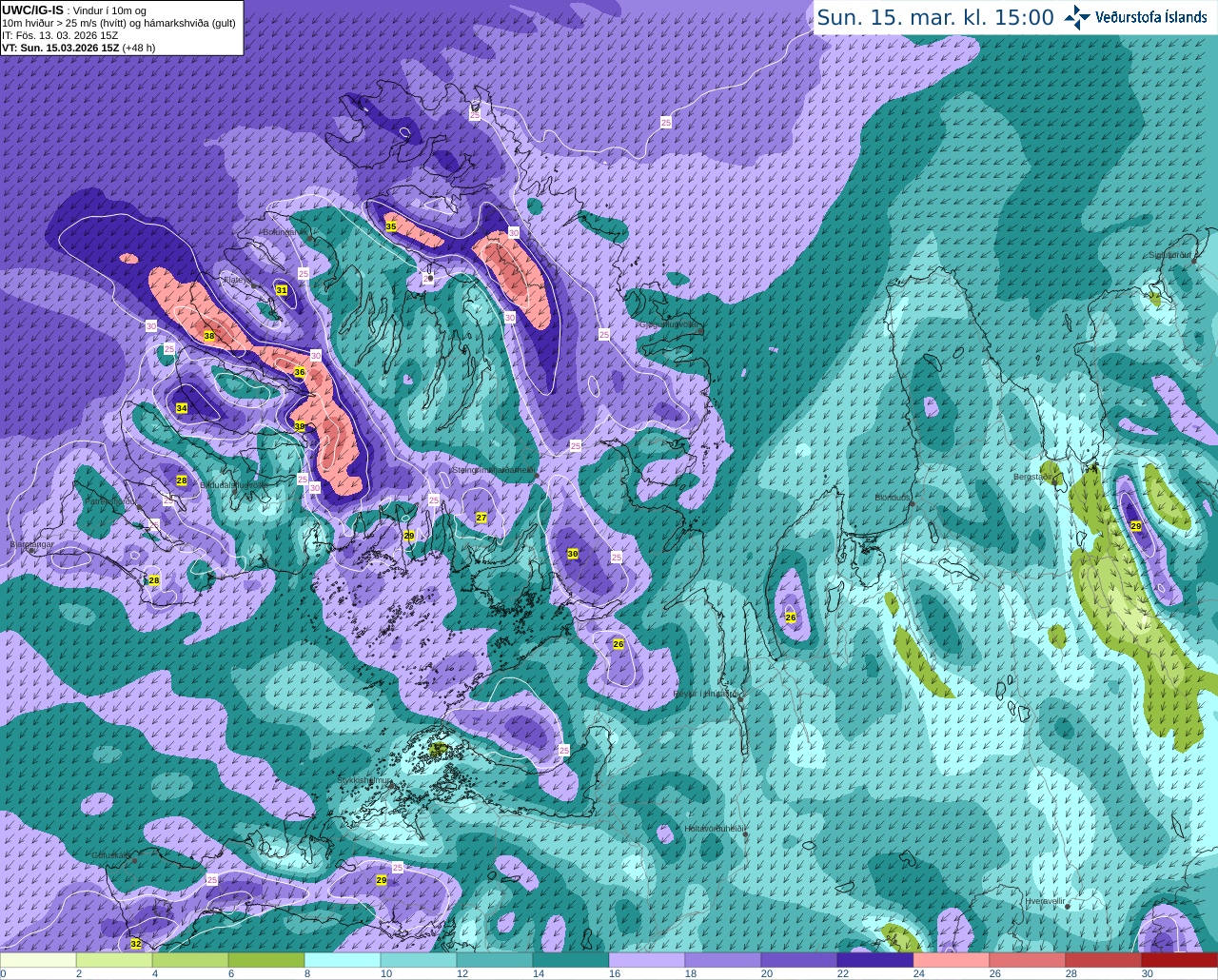The image size is (1218, 980).
Task: Click the yellow 30 gust label
Action: (573, 554)
